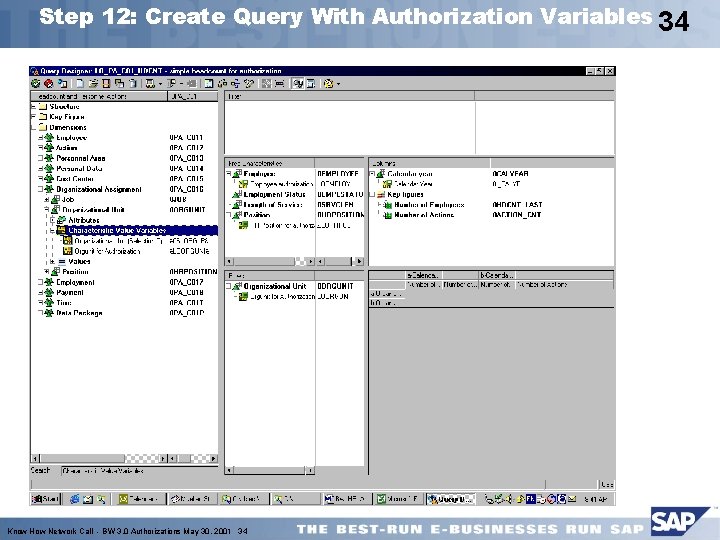720x540 pixels.
Task: Click the Internet Explorer quick launch icon
Action: (x=74, y=499)
